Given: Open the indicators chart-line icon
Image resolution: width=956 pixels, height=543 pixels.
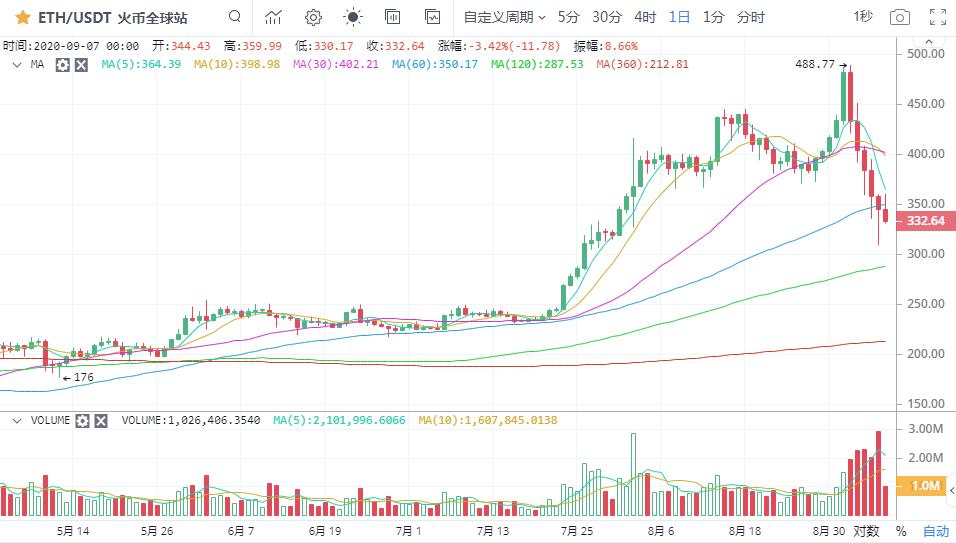Looking at the screenshot, I should pos(273,17).
